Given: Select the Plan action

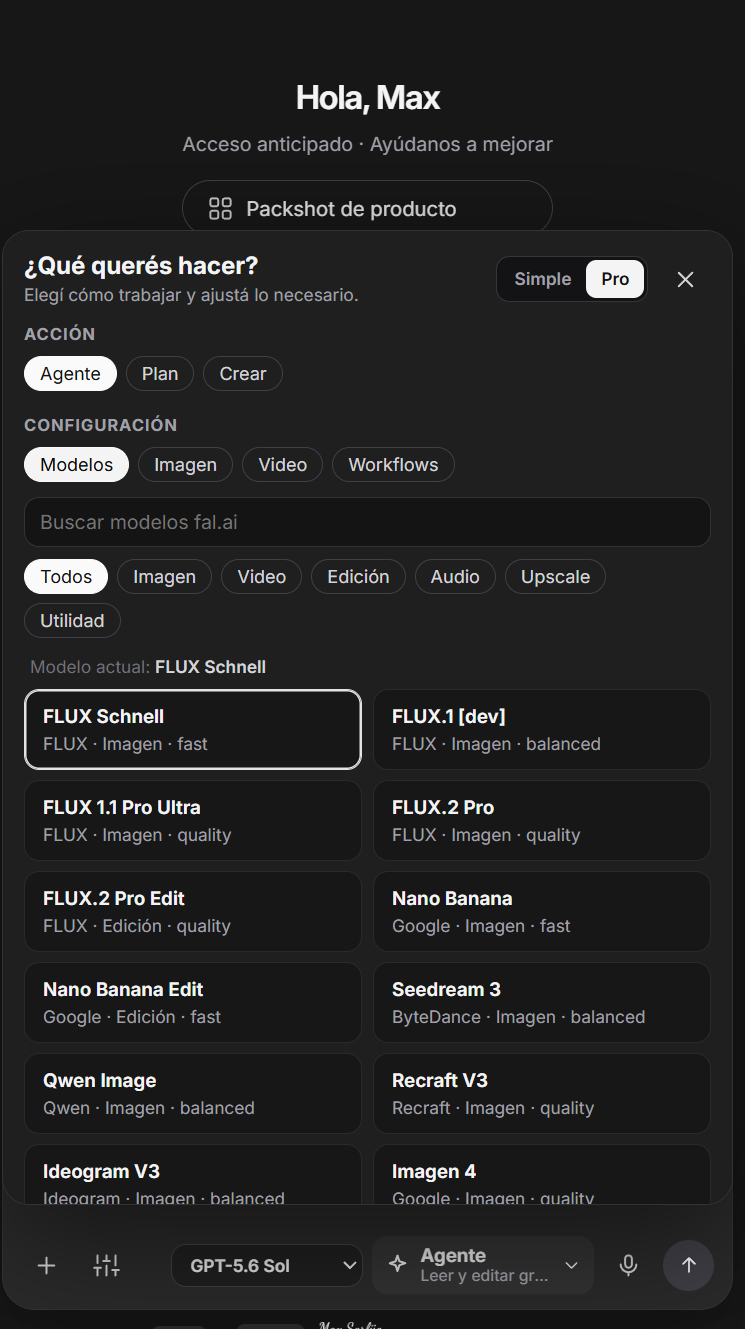Looking at the screenshot, I should coord(160,374).
